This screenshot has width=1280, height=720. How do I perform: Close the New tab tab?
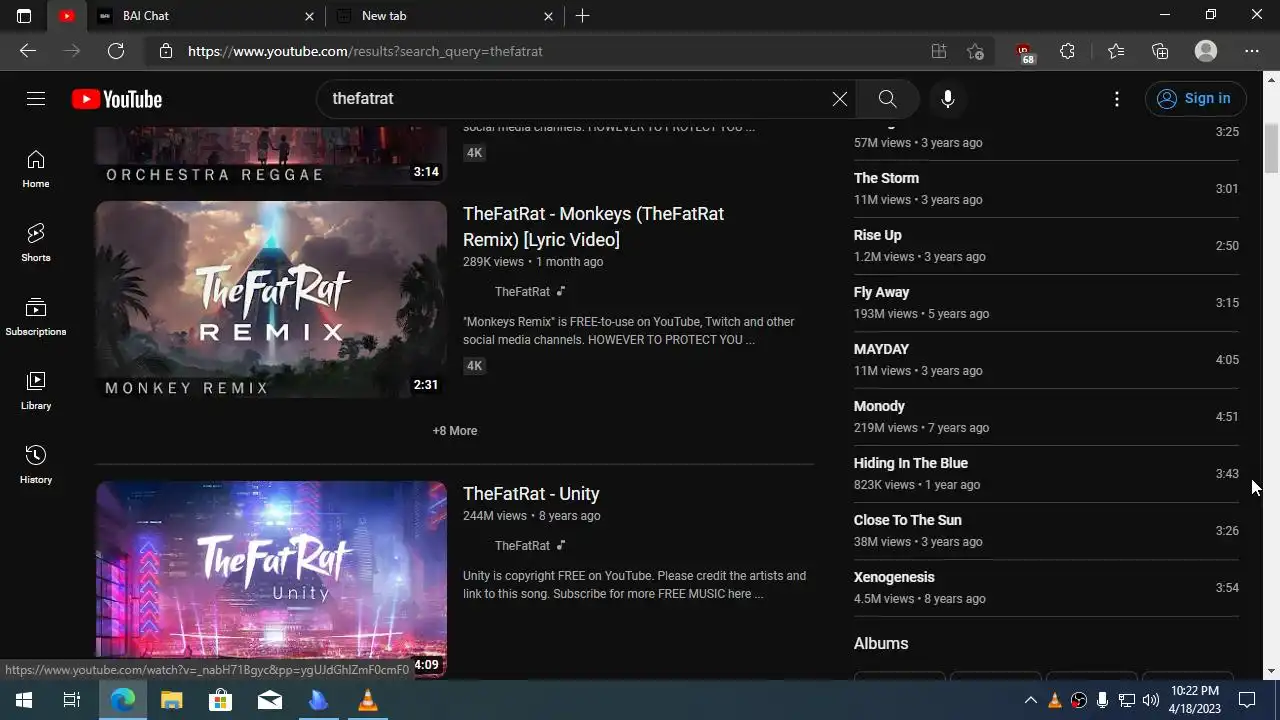[x=548, y=16]
